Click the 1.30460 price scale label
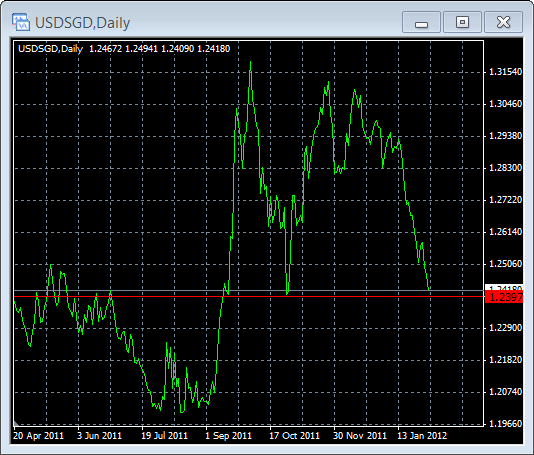 [x=505, y=104]
